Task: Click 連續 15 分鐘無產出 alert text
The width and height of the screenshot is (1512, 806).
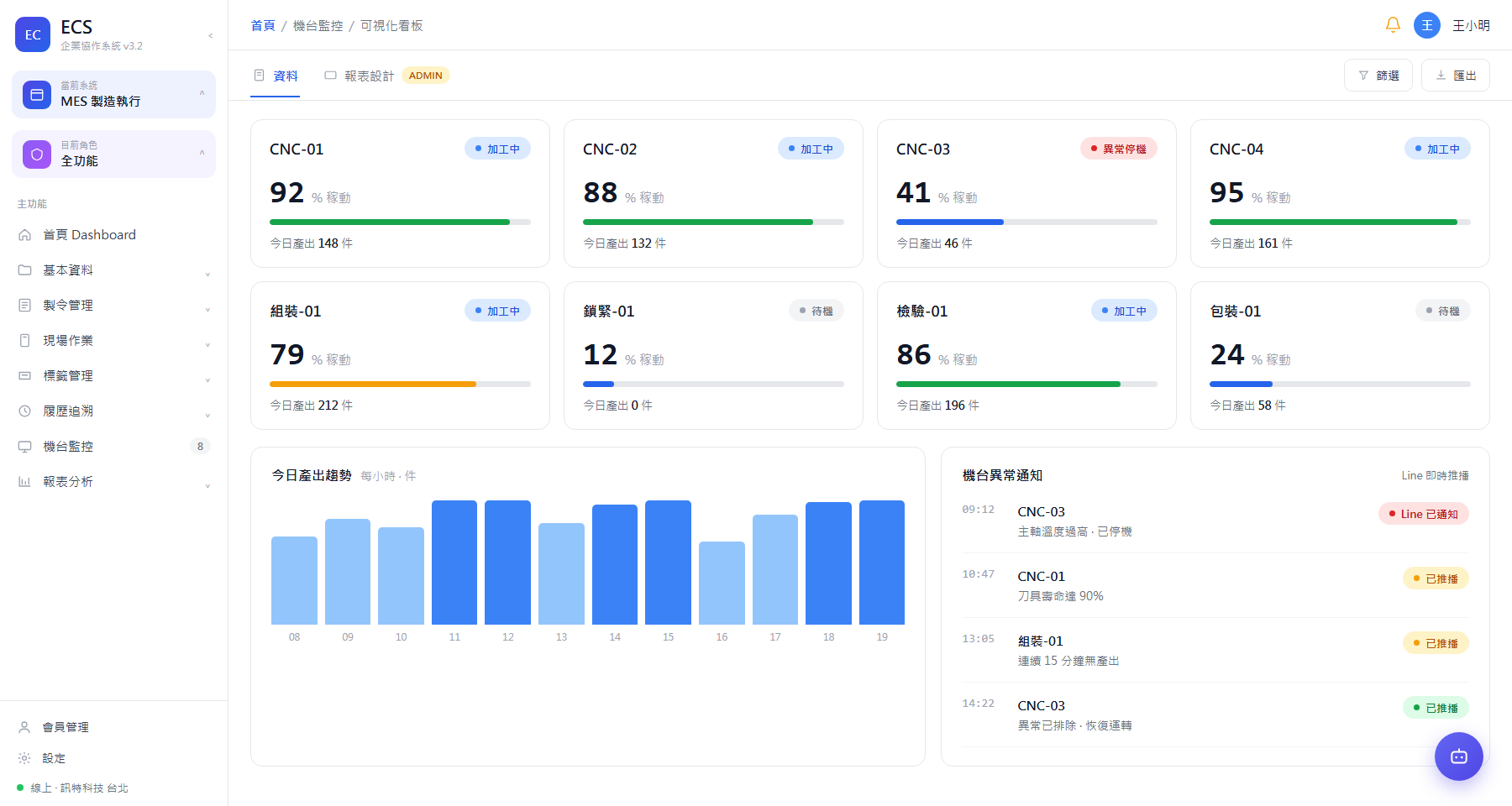Action: (x=1068, y=661)
